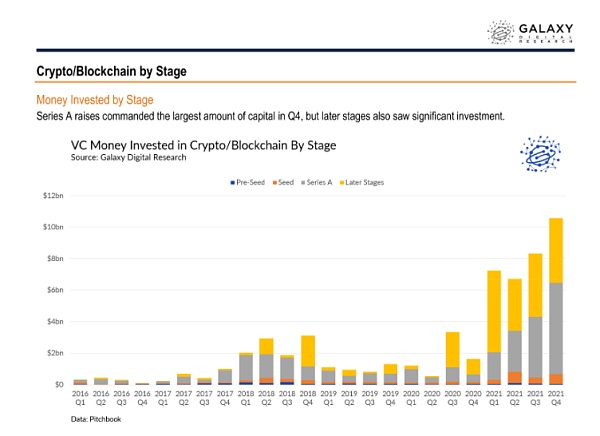This screenshot has width=600, height=436.
Task: Click the 2018 Q4 bar's yellow segment
Action: click(308, 350)
